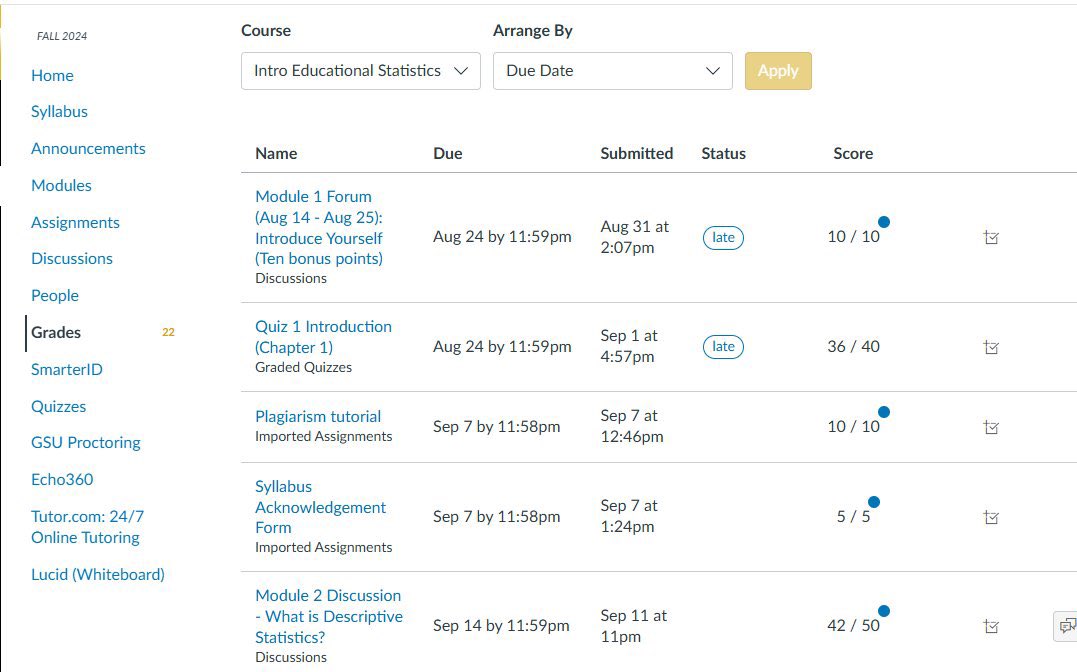Clear the blue dot indicator beside 5 / 5

[872, 502]
